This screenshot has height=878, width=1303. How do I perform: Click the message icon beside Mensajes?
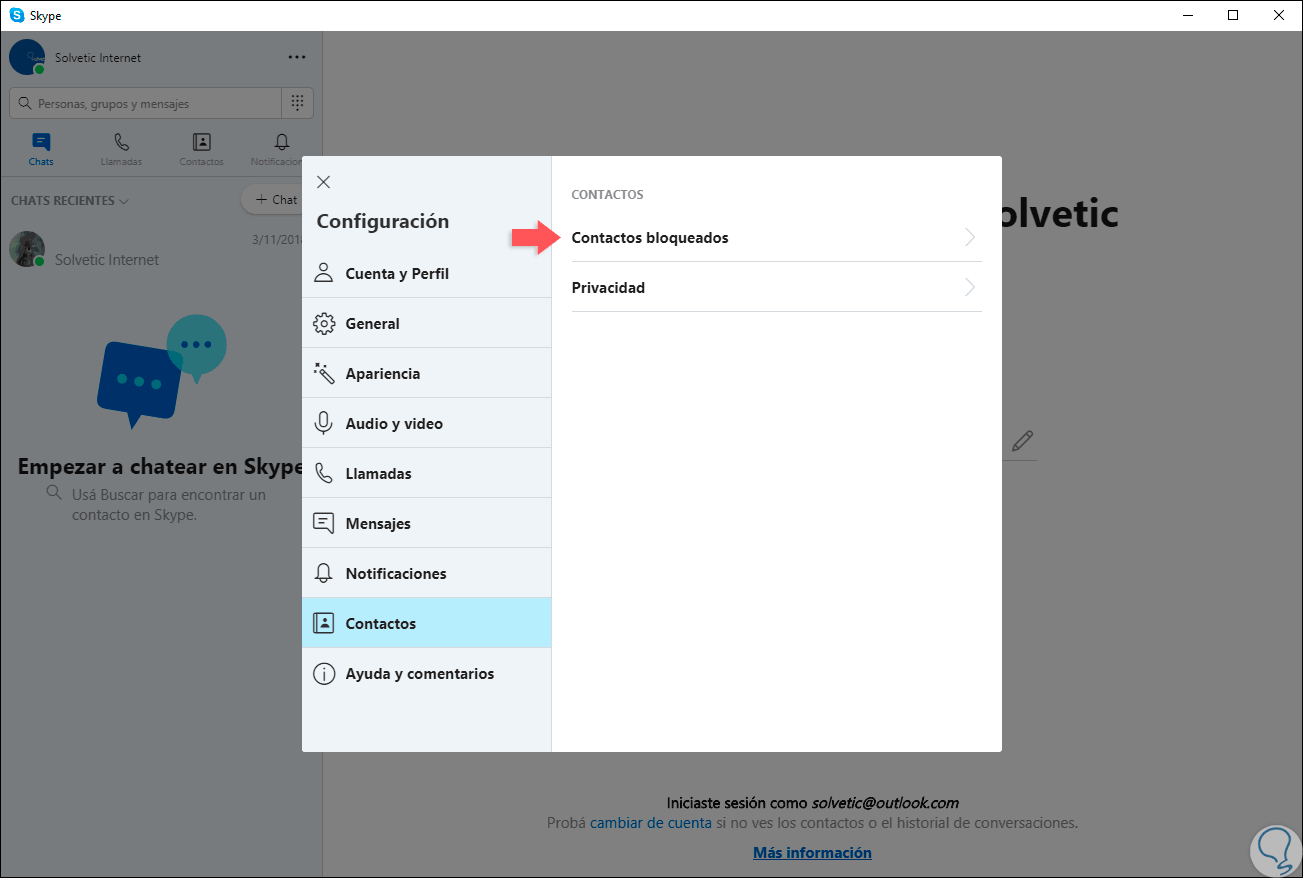323,523
